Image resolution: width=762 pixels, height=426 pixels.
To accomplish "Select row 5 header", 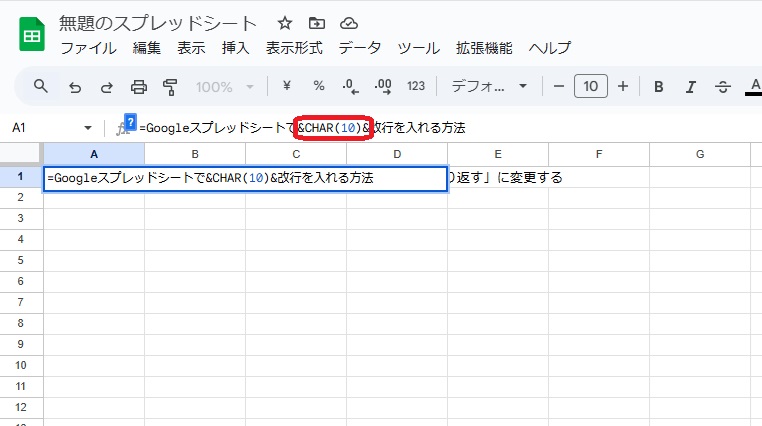I will tap(20, 260).
